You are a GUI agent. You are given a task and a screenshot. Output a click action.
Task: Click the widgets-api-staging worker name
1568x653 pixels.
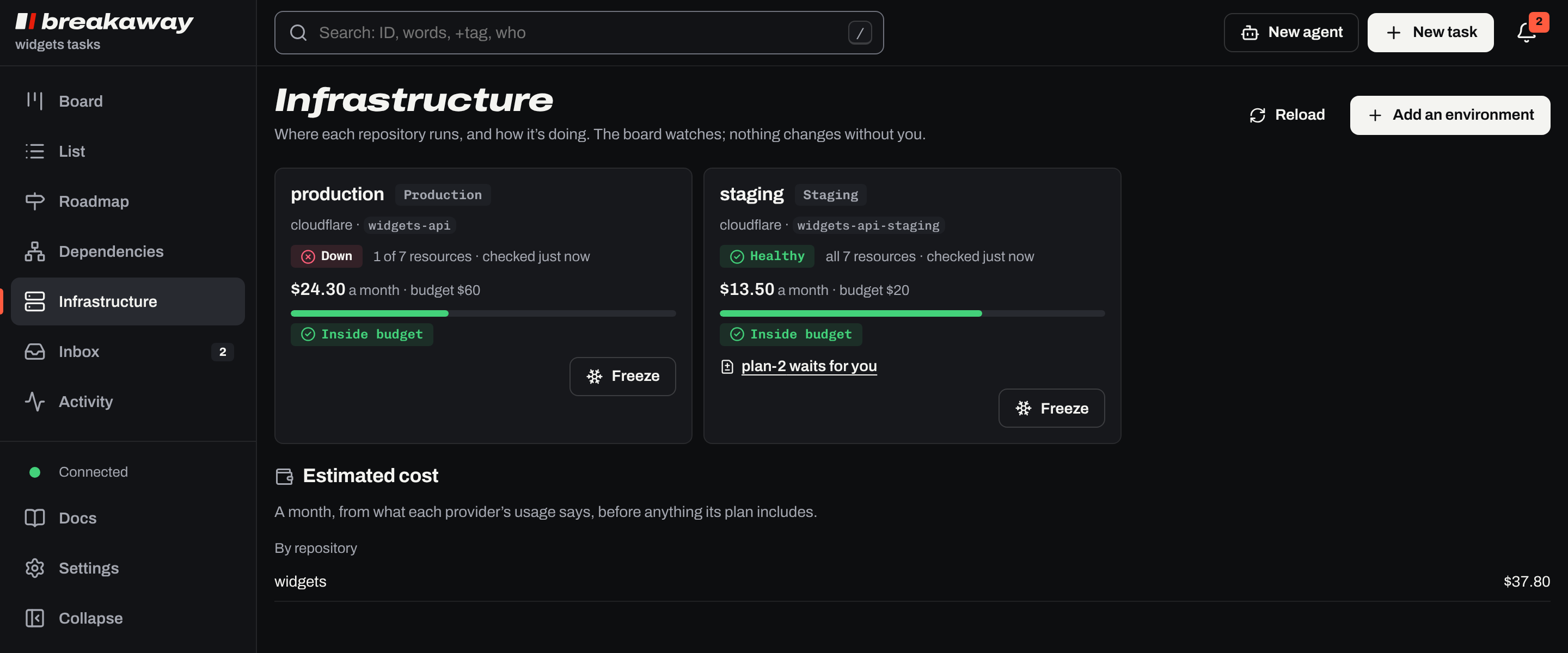tap(868, 226)
